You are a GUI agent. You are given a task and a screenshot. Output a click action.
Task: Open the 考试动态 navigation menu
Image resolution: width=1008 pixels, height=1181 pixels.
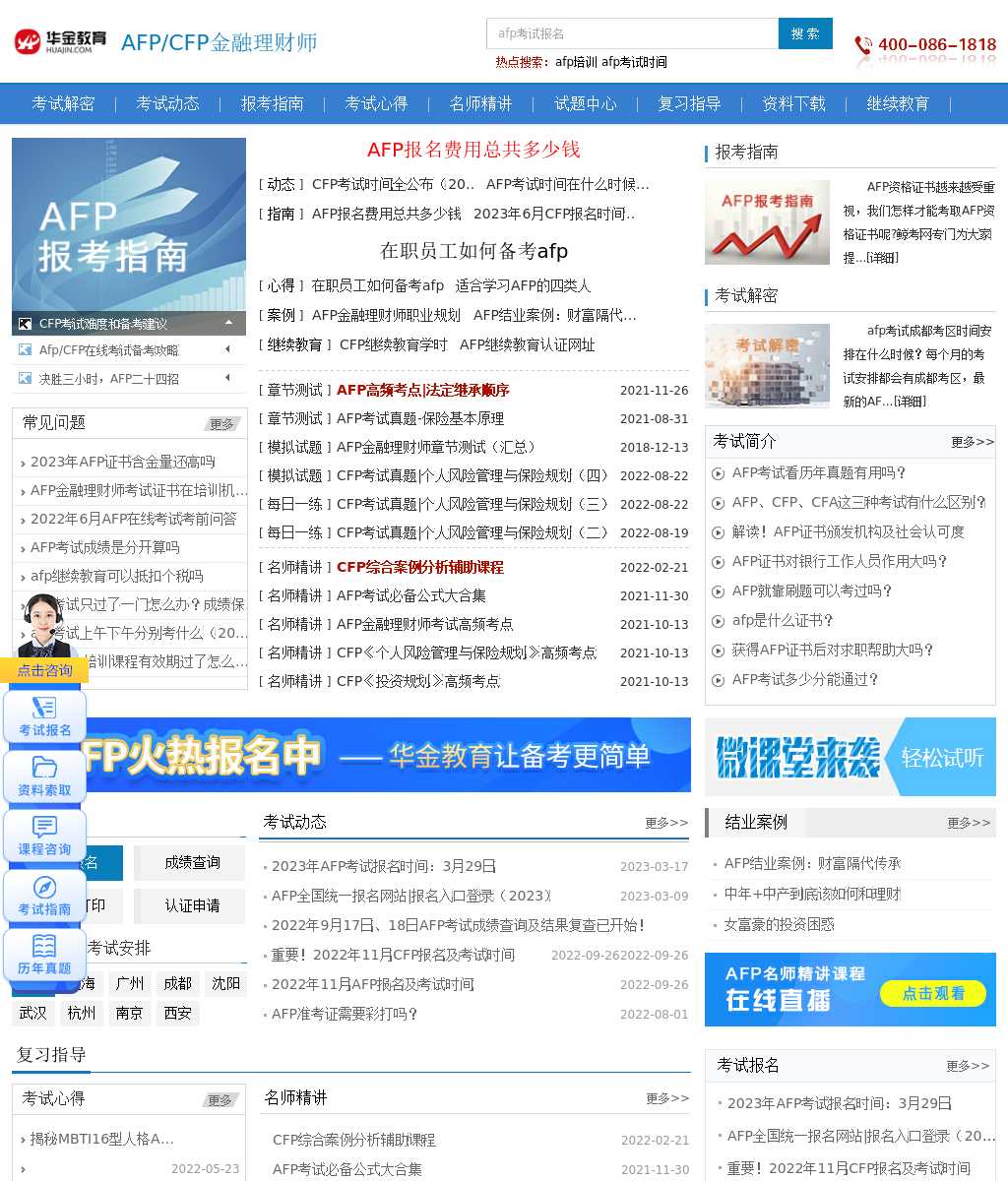167,103
